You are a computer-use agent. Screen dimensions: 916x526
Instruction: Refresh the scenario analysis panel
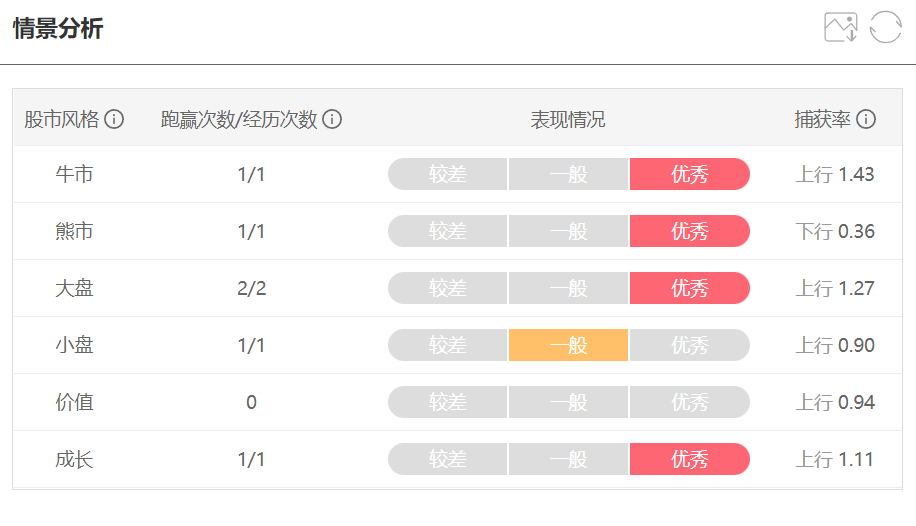886,27
